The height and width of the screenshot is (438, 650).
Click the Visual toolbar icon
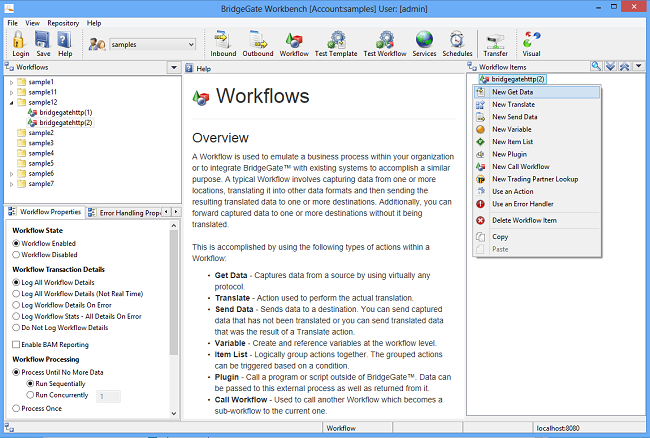click(x=531, y=42)
